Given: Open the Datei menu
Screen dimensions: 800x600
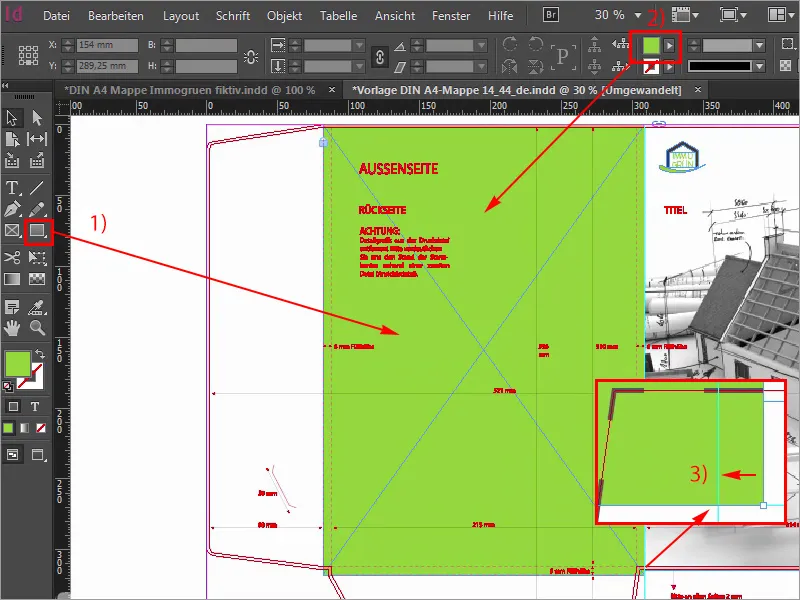Looking at the screenshot, I should coord(56,16).
